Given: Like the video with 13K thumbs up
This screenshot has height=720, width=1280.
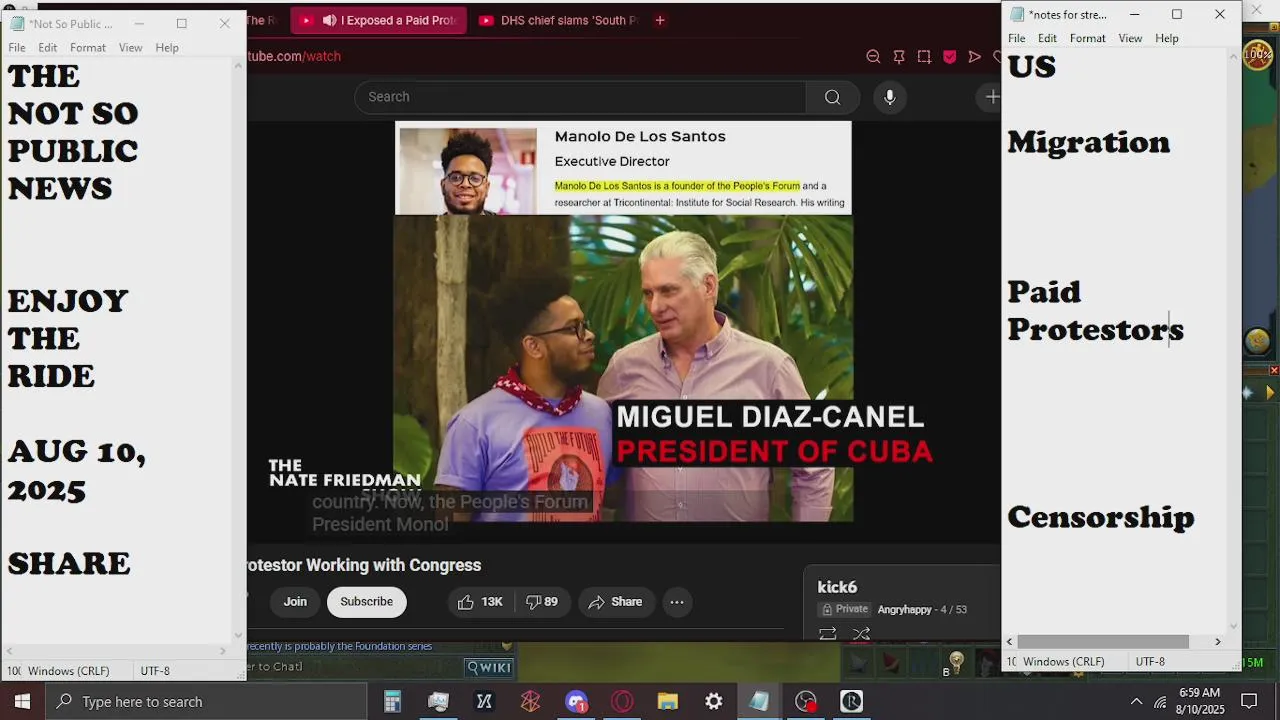Looking at the screenshot, I should pyautogui.click(x=480, y=602).
